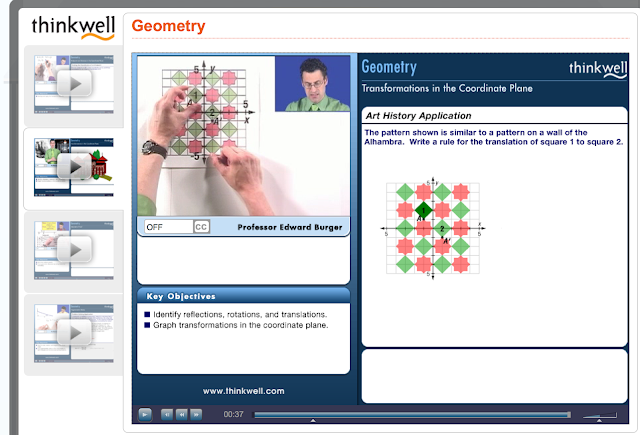Screen dimensions: 640x435
Task: Click the video progress bar
Action: (x=412, y=415)
